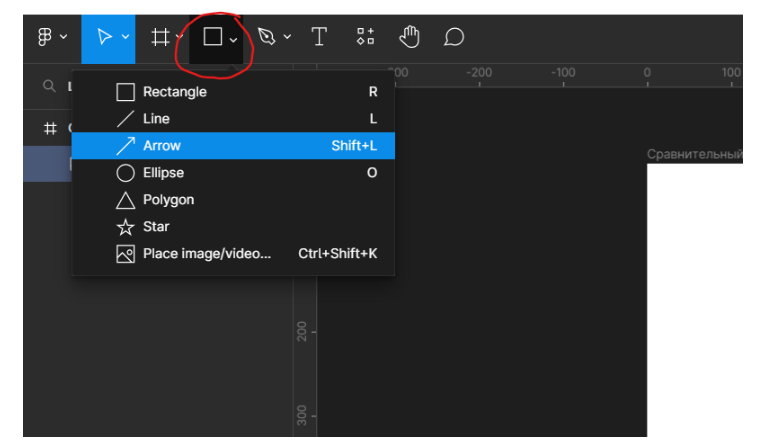The height and width of the screenshot is (448, 757).
Task: Click the Rectangle shape tool button
Action: point(212,37)
